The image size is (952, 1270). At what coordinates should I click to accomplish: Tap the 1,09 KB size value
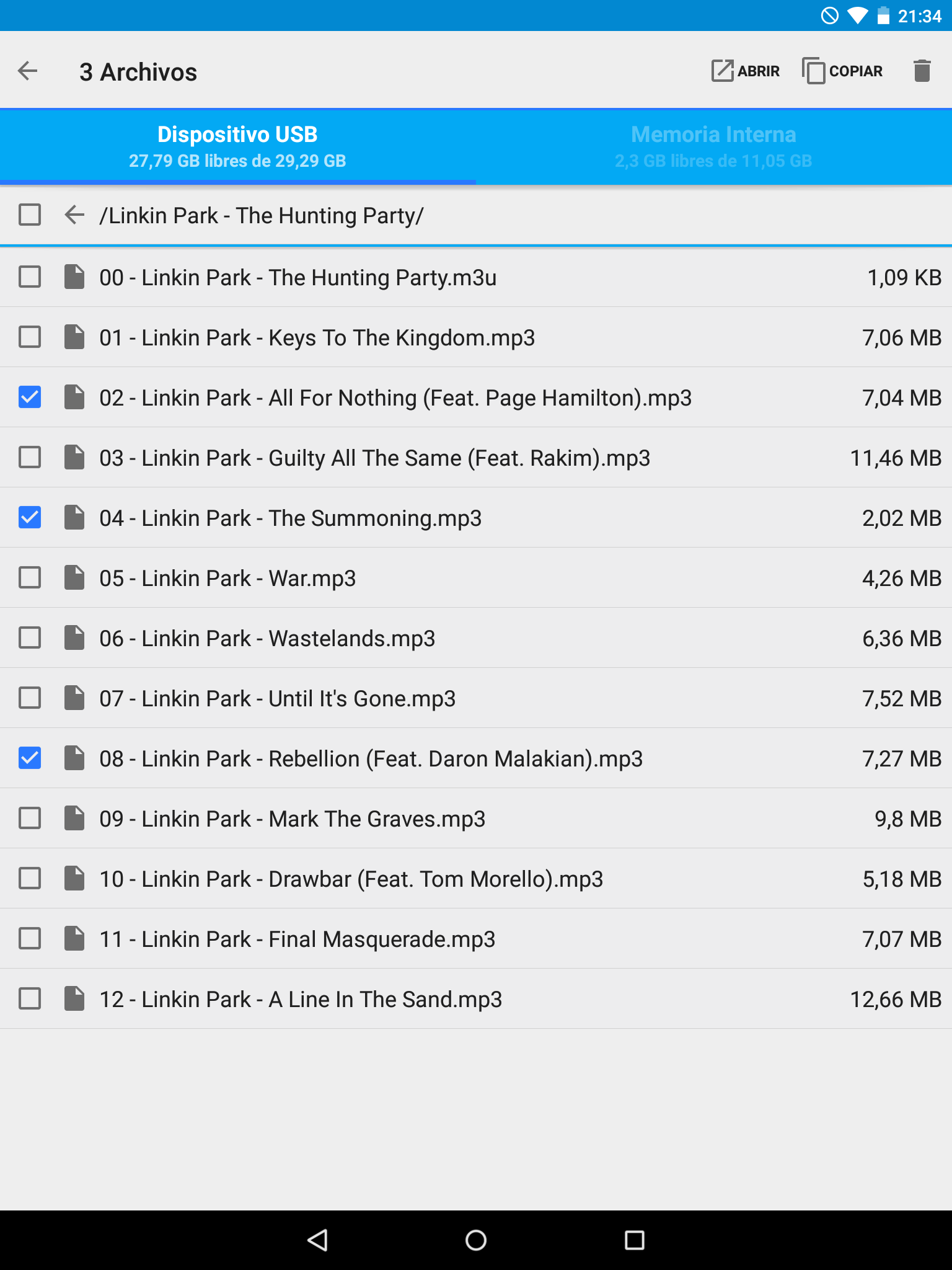[x=904, y=278]
